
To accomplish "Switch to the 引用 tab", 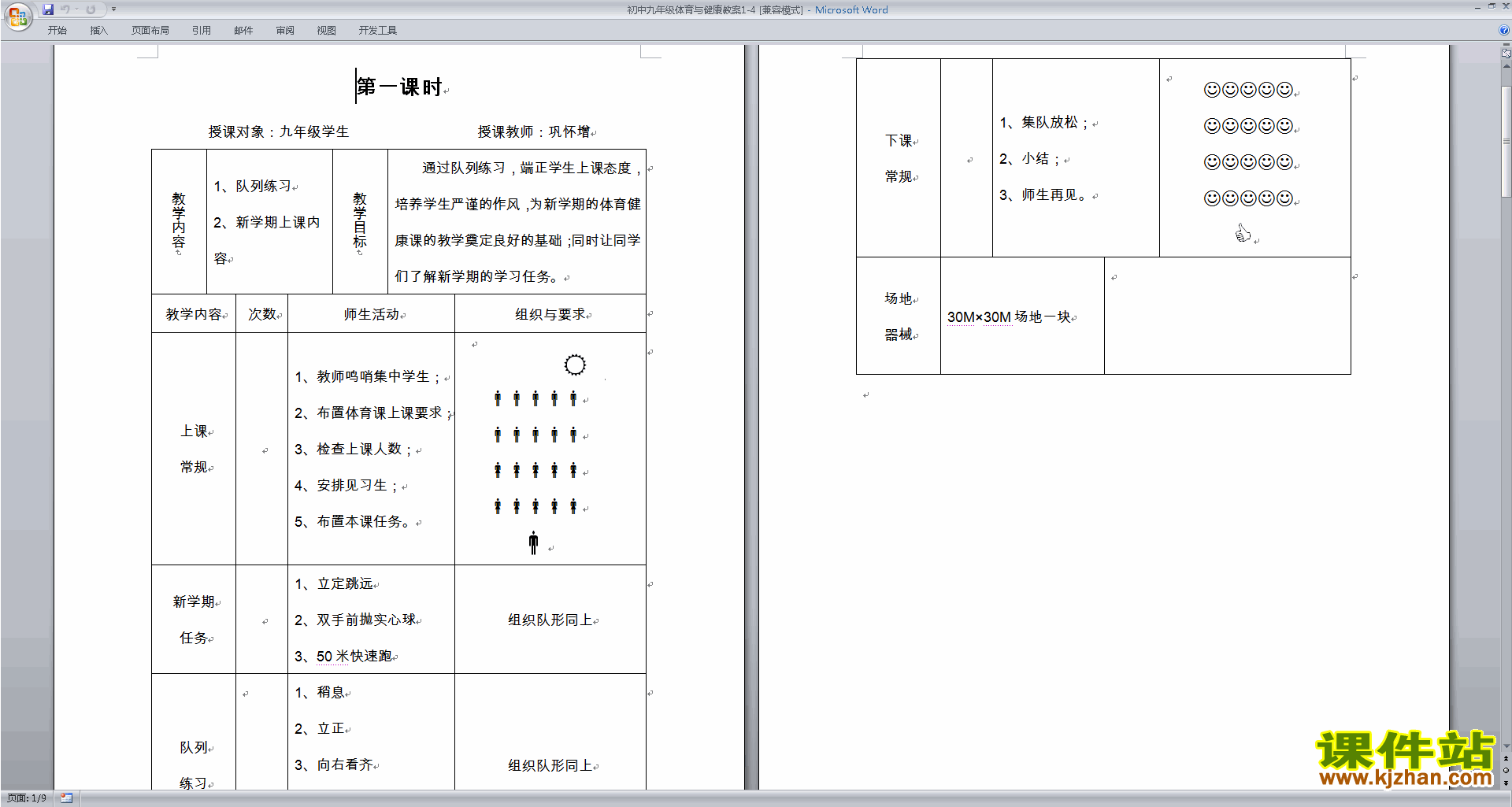I will 202,31.
